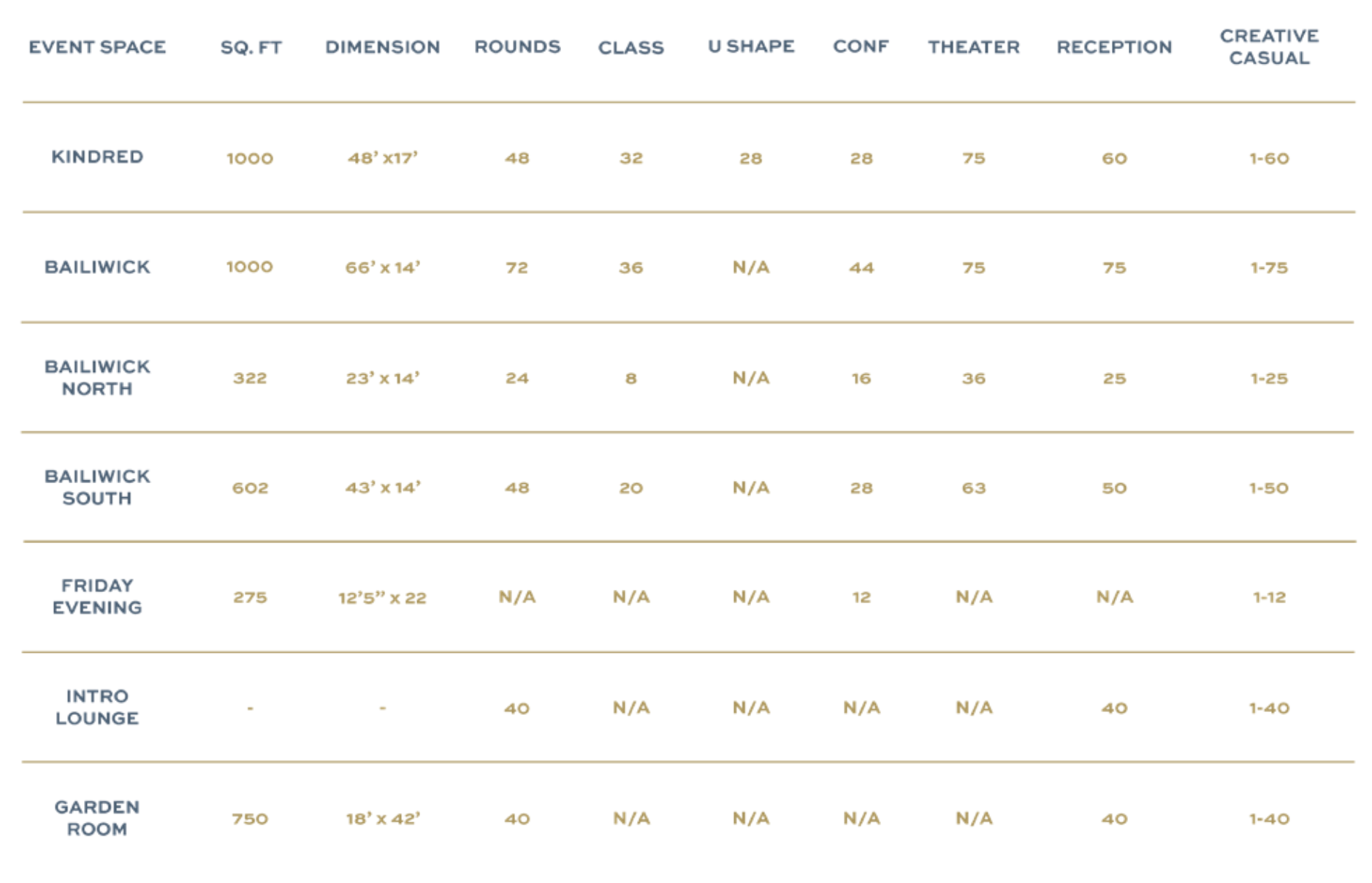Image resolution: width=1372 pixels, height=883 pixels.
Task: Click the 20 class value for Bailiwick South
Action: pos(631,488)
